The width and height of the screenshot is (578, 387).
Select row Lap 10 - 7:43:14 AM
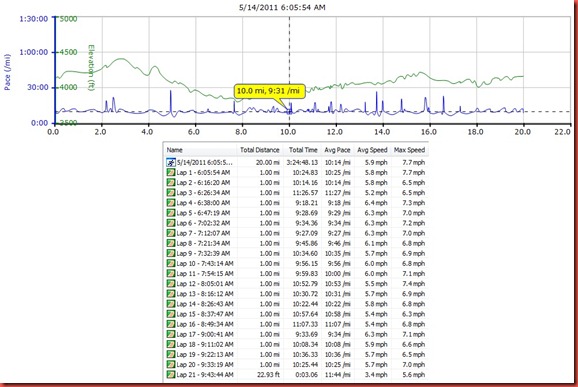(x=296, y=263)
